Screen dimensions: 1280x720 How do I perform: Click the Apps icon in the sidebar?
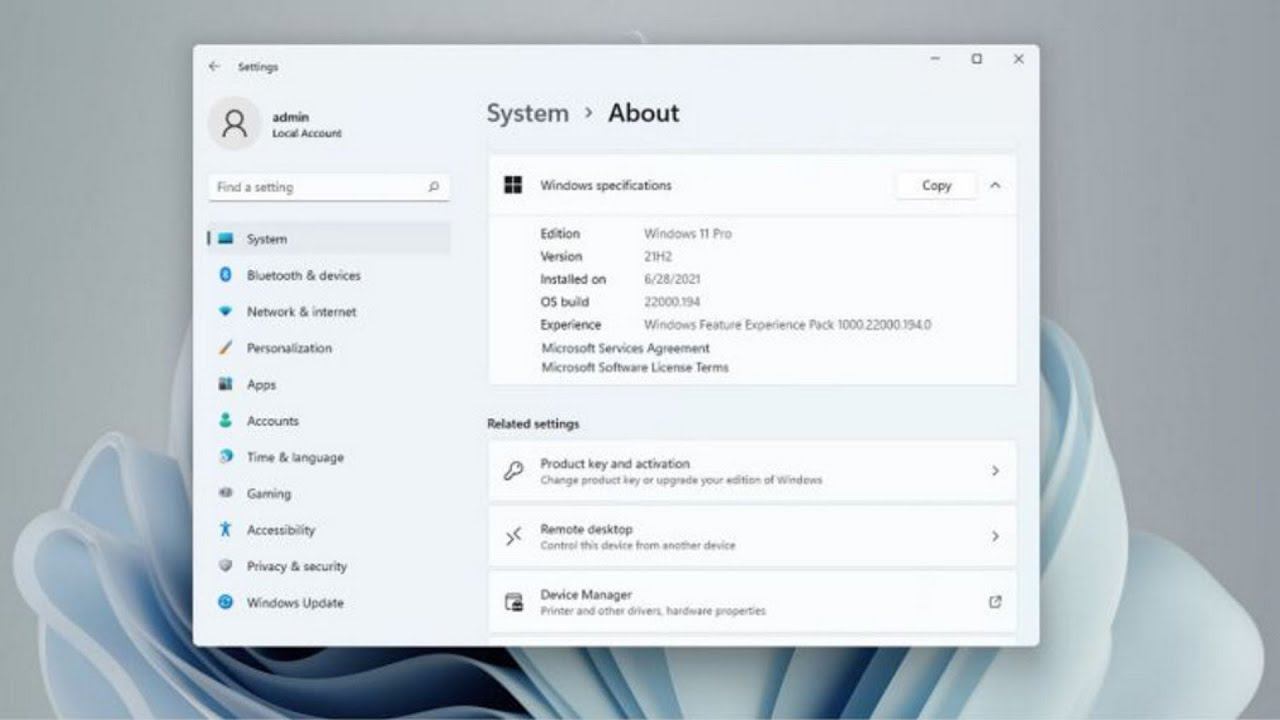225,384
